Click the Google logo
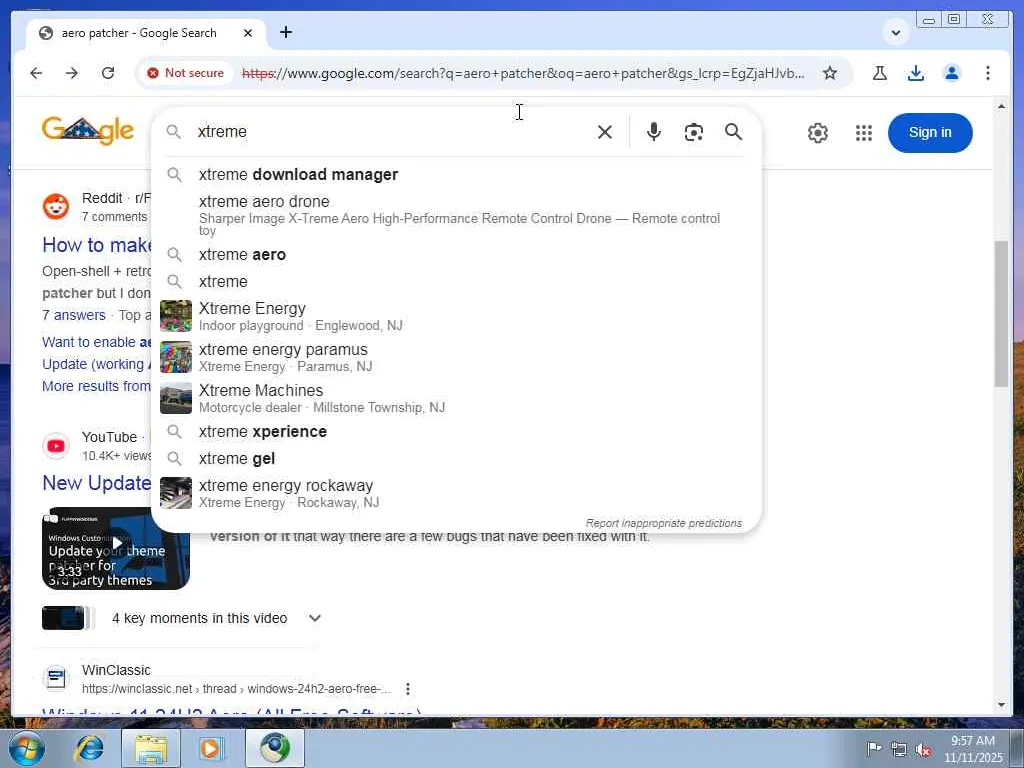Viewport: 1024px width, 768px height. tap(88, 131)
